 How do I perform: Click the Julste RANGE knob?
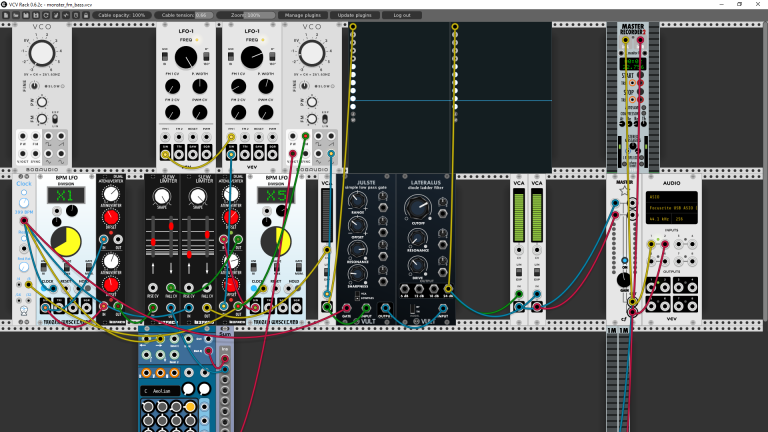[x=358, y=201]
